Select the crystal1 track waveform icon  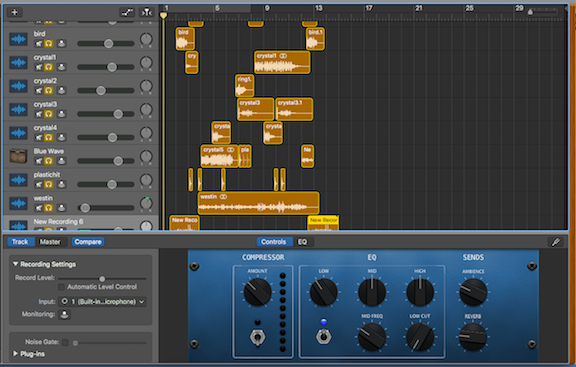[18, 62]
